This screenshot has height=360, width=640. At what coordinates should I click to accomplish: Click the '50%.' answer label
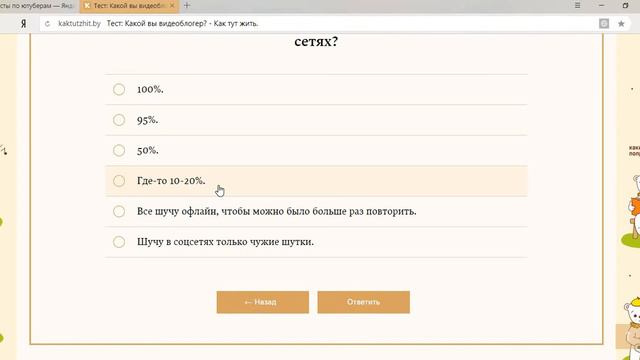pyautogui.click(x=148, y=150)
